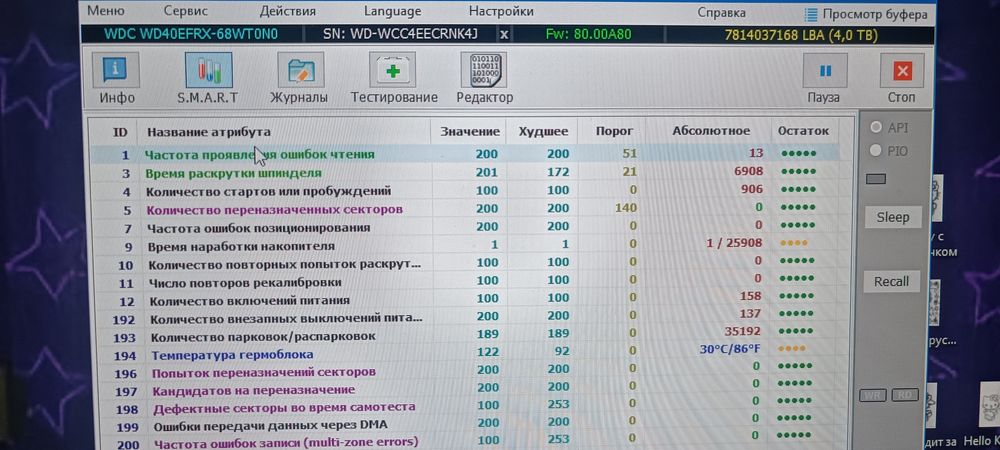Select the API radio button
This screenshot has height=450, width=1000.
[x=876, y=127]
